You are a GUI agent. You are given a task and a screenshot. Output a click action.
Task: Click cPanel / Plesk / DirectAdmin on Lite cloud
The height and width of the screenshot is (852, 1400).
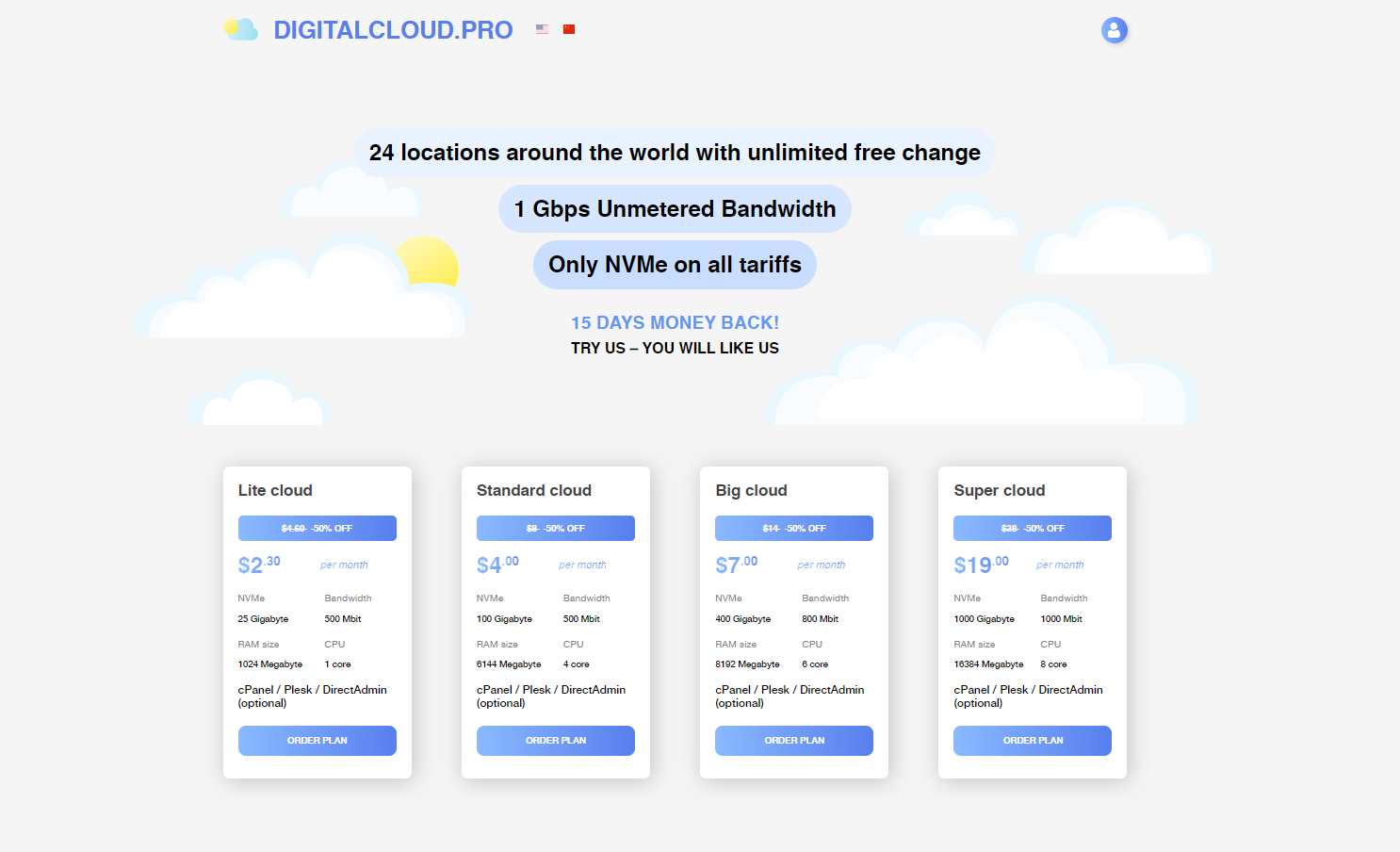pyautogui.click(x=312, y=696)
